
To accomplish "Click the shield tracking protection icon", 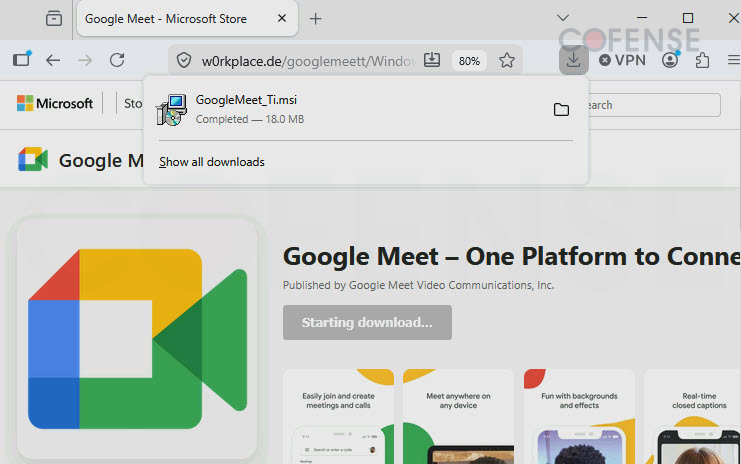I will [183, 60].
